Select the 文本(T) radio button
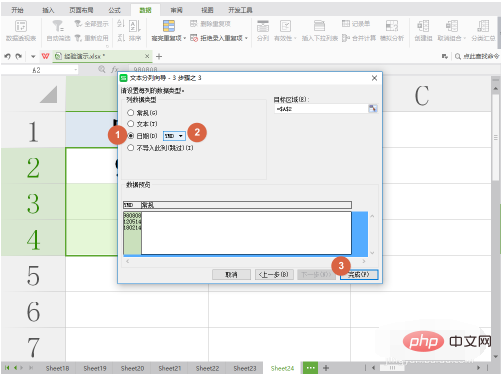The height and width of the screenshot is (374, 502). [130, 124]
